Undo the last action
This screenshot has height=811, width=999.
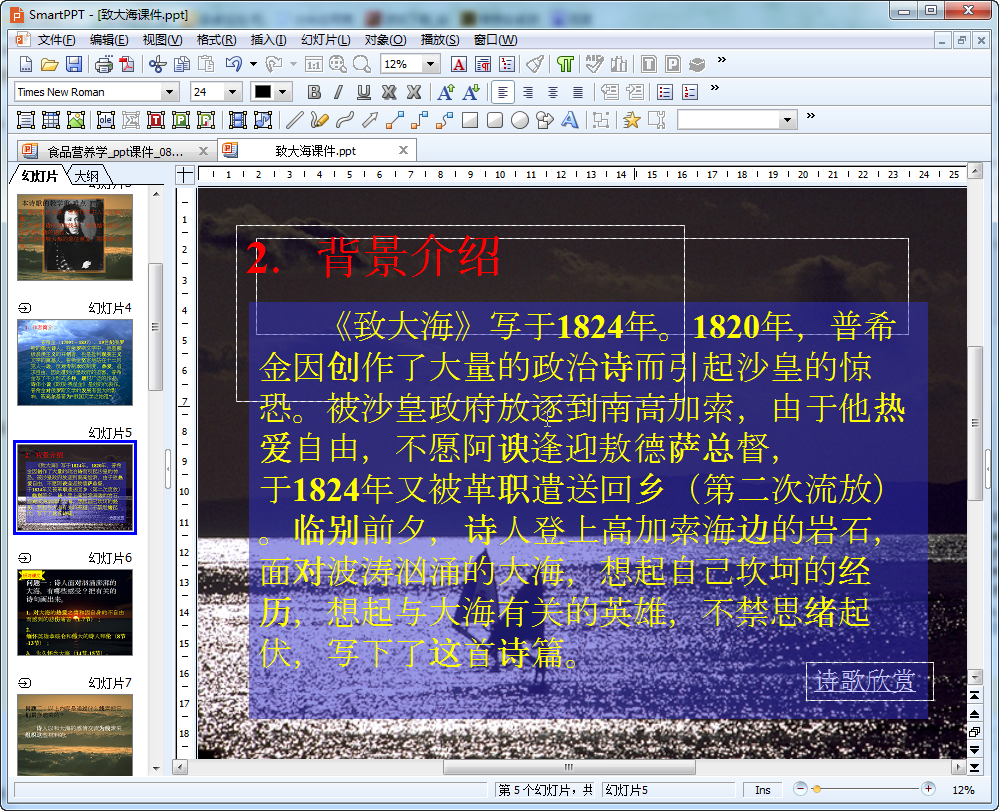pos(234,64)
